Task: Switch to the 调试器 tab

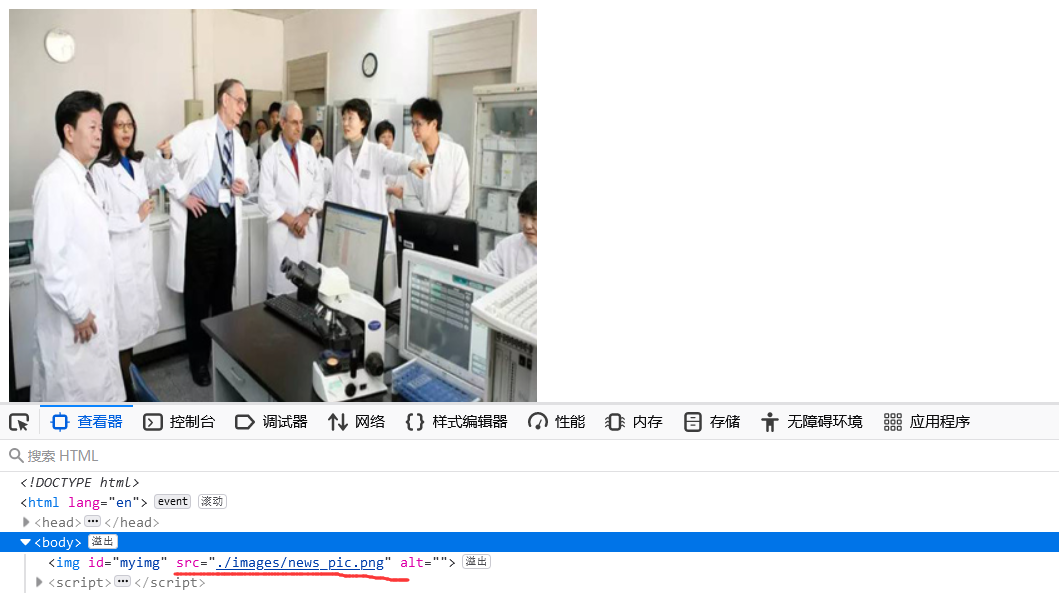Action: click(271, 422)
